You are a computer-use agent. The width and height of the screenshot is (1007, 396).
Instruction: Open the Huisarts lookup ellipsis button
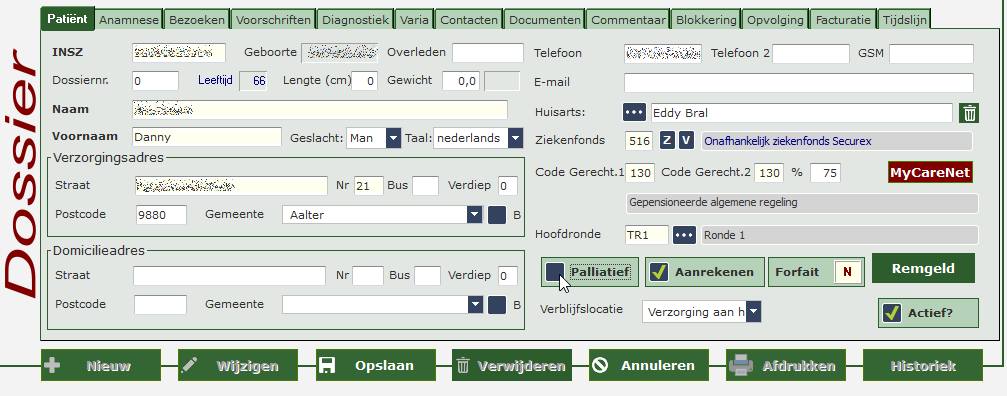point(635,112)
